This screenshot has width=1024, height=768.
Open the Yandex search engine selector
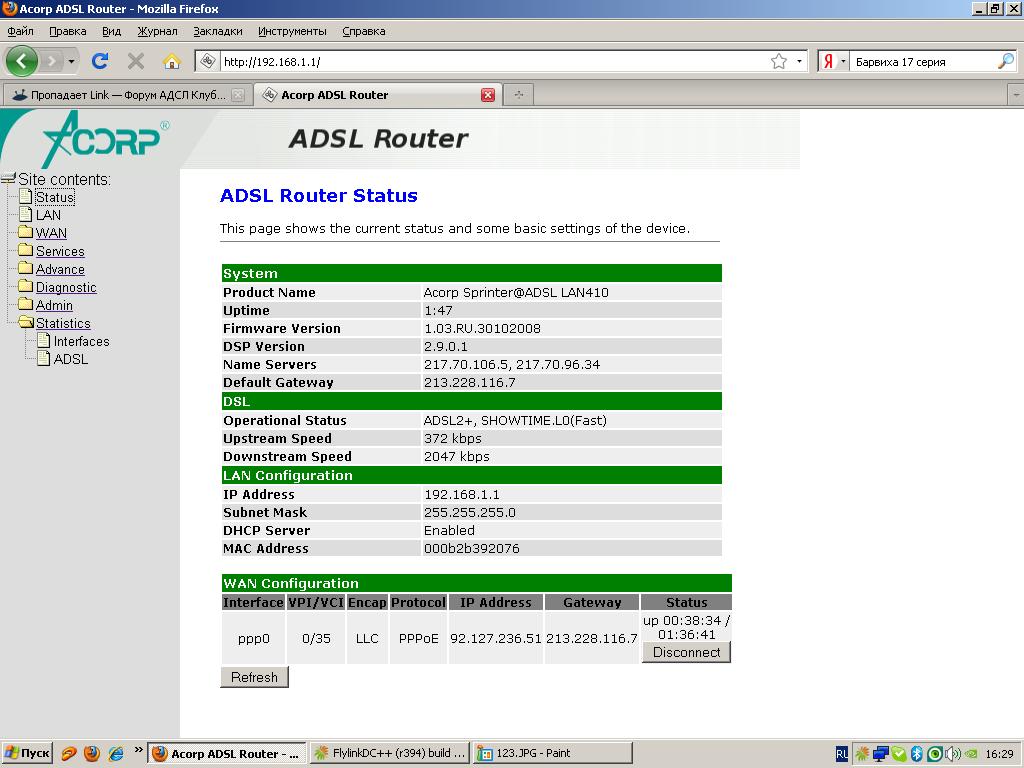(x=834, y=61)
